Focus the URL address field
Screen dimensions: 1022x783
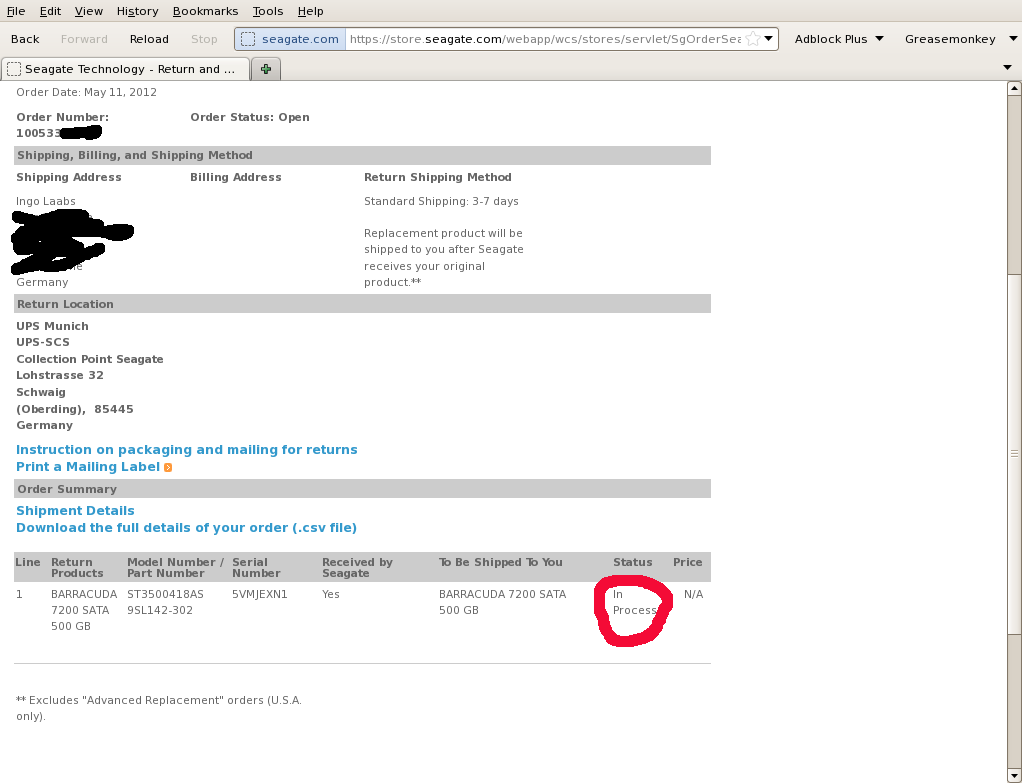coord(545,39)
